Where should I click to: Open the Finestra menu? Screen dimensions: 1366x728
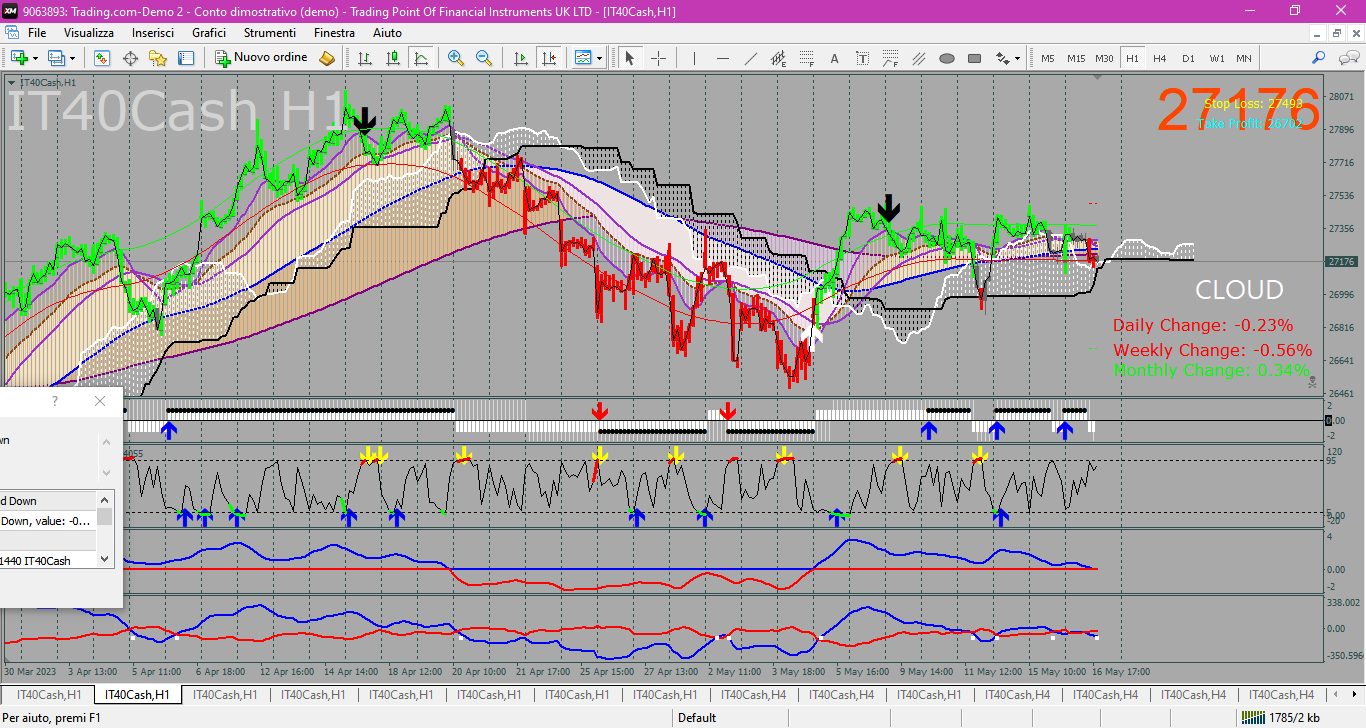(x=334, y=33)
